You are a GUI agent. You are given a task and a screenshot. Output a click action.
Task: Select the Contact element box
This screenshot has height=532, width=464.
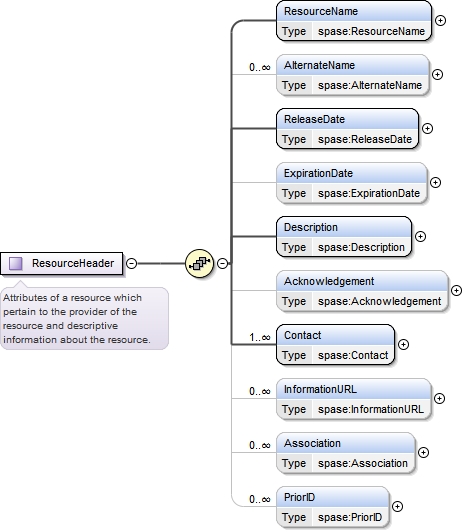[x=335, y=345]
